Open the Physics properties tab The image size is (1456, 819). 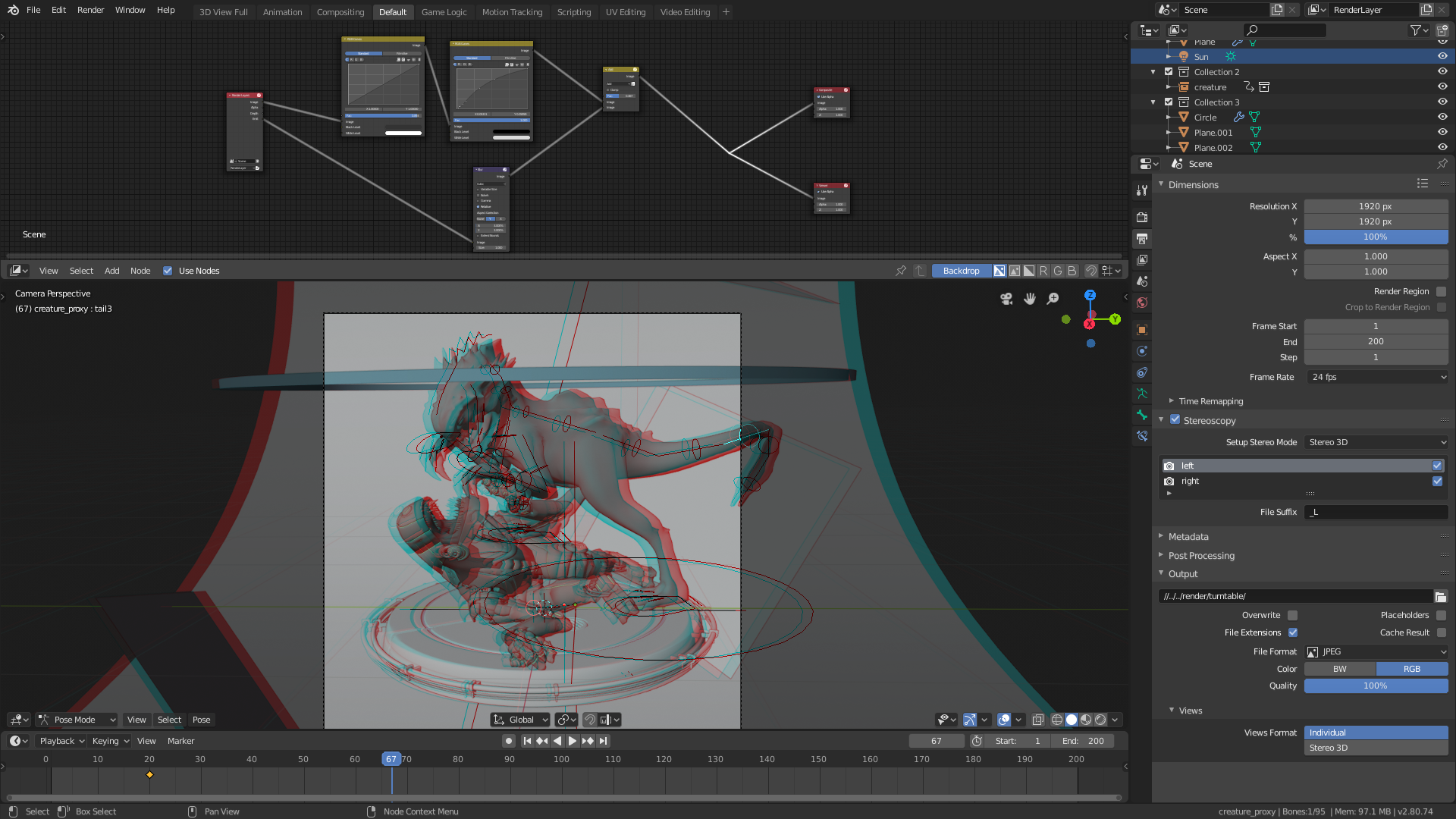1142,372
